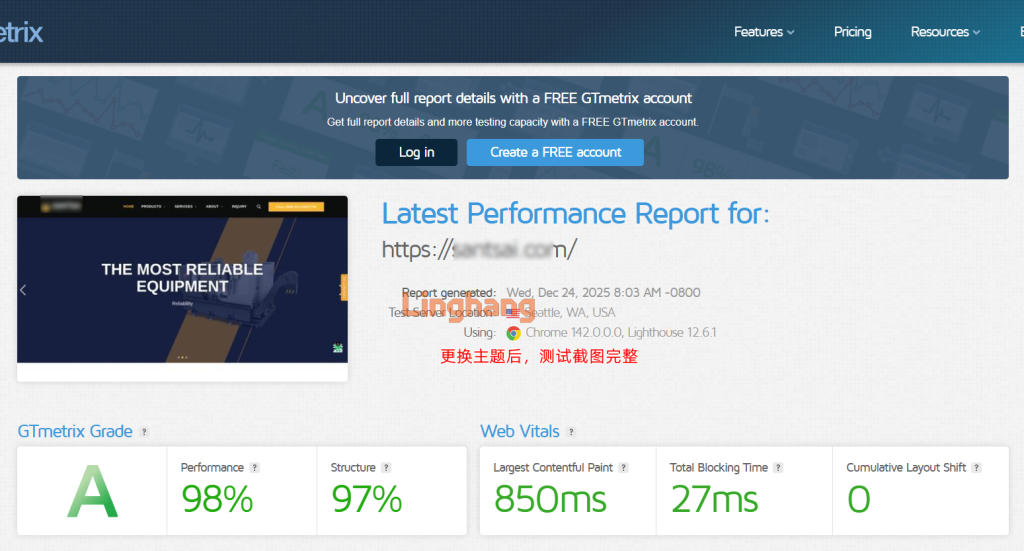
Task: Click the help icon beside GTmetrix Grade
Action: [144, 432]
